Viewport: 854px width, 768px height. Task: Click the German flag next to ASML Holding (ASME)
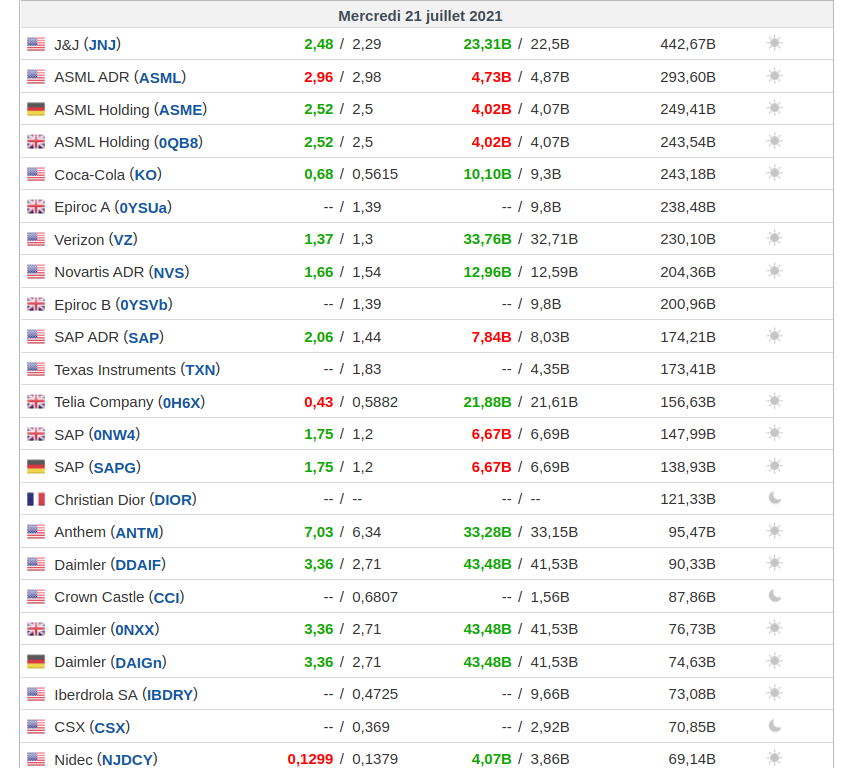click(36, 109)
